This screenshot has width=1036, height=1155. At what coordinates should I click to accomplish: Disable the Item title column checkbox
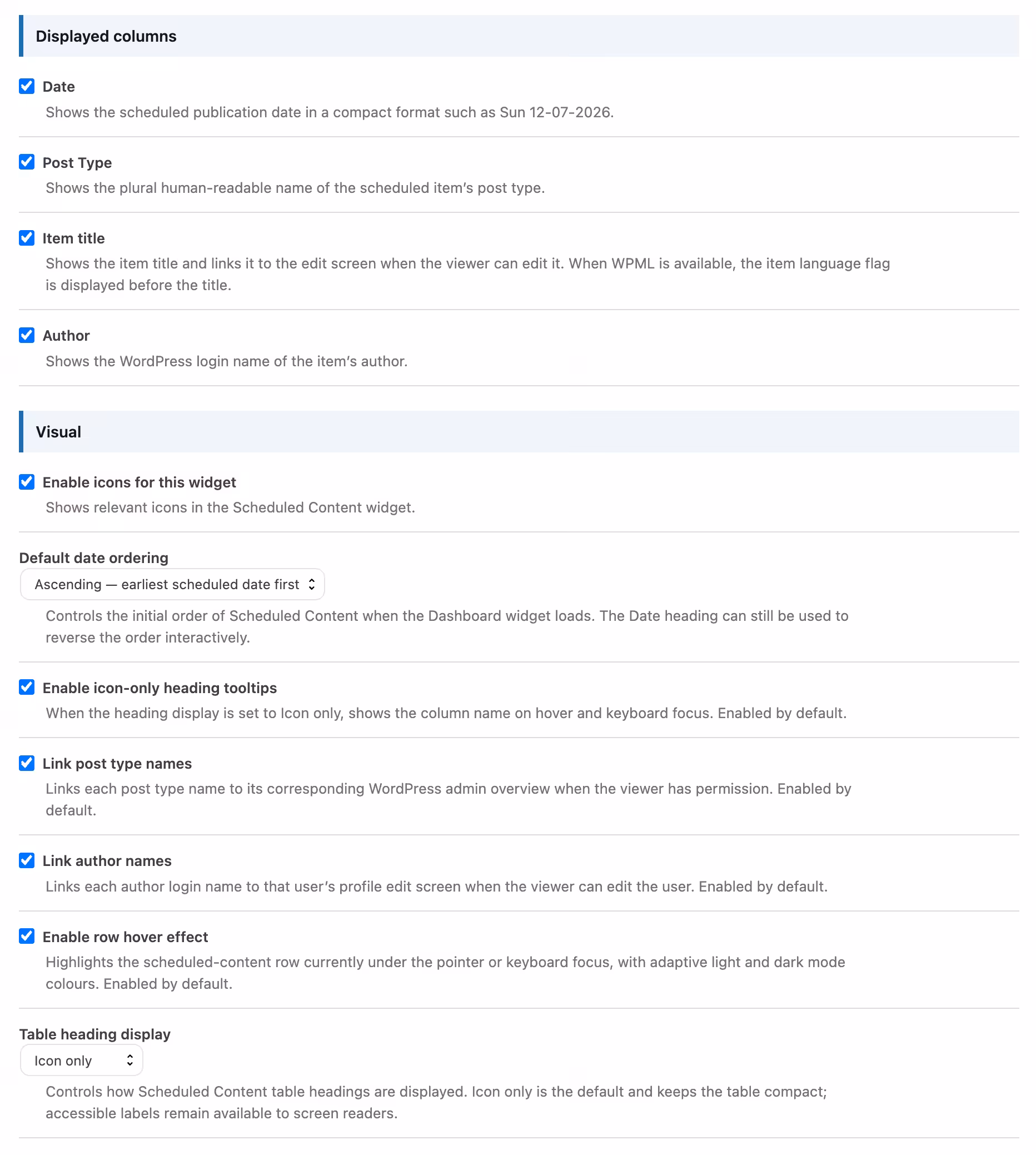(27, 238)
